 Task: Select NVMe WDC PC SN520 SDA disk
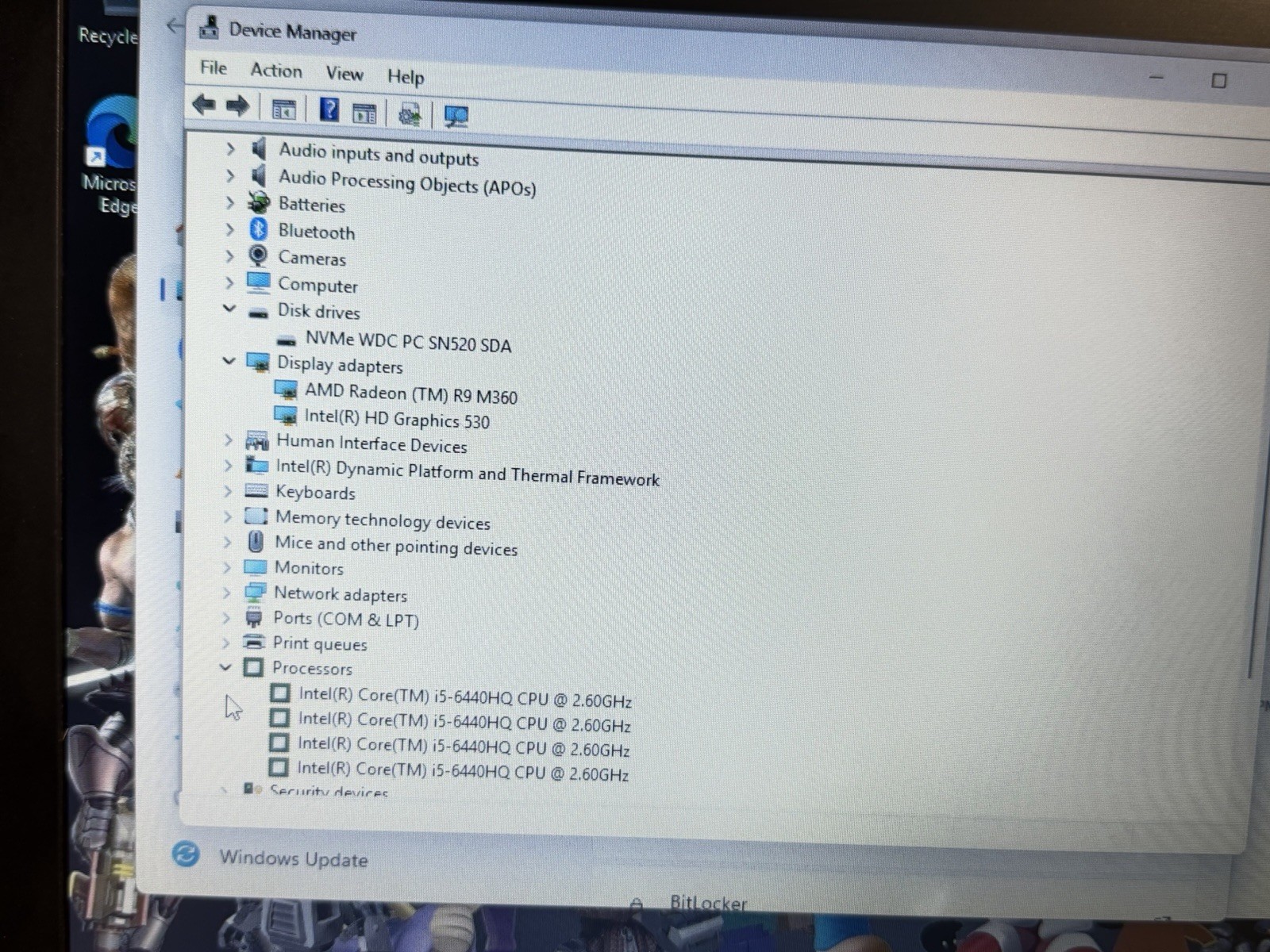(408, 341)
